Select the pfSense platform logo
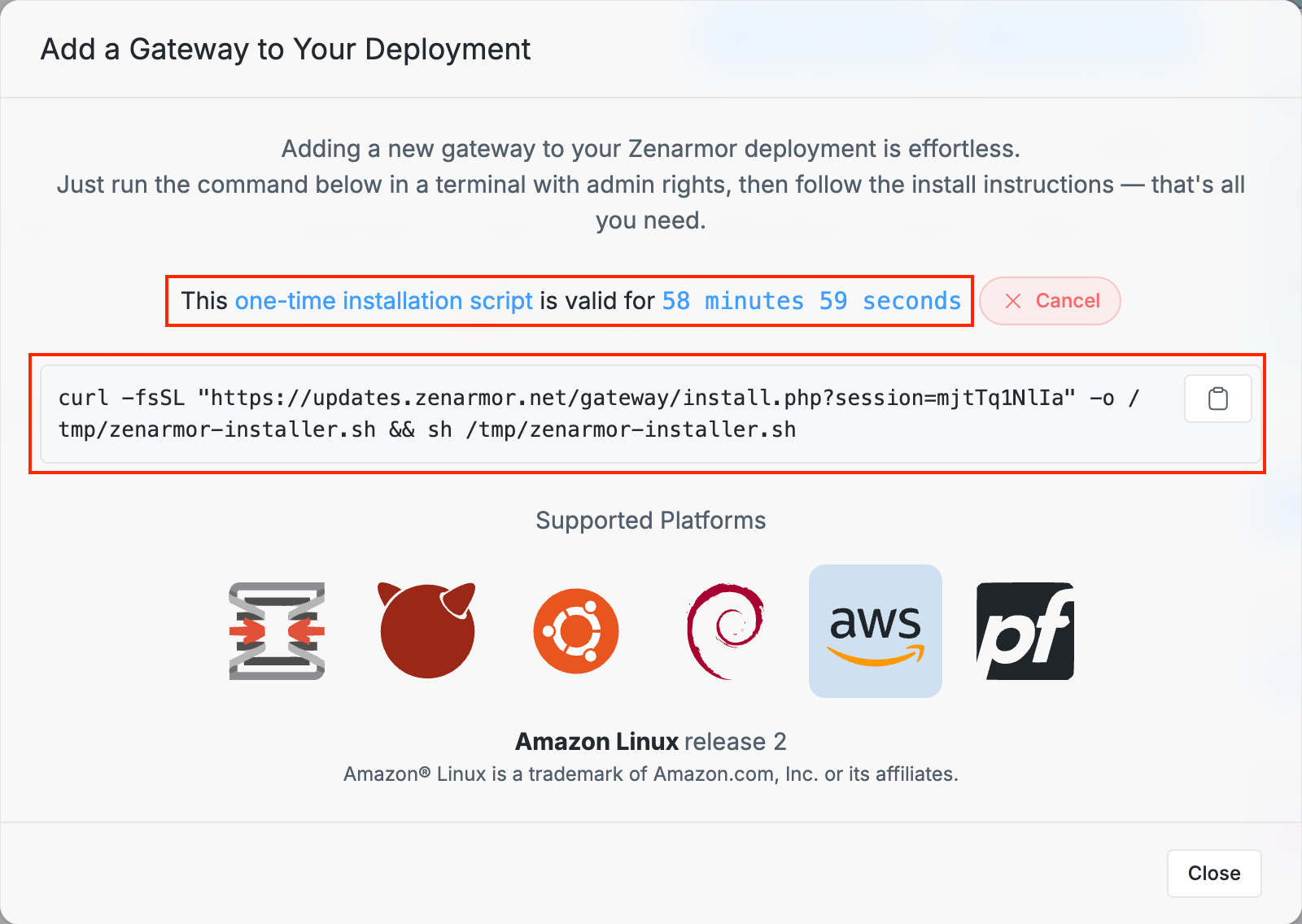The width and height of the screenshot is (1302, 924). 1025,631
